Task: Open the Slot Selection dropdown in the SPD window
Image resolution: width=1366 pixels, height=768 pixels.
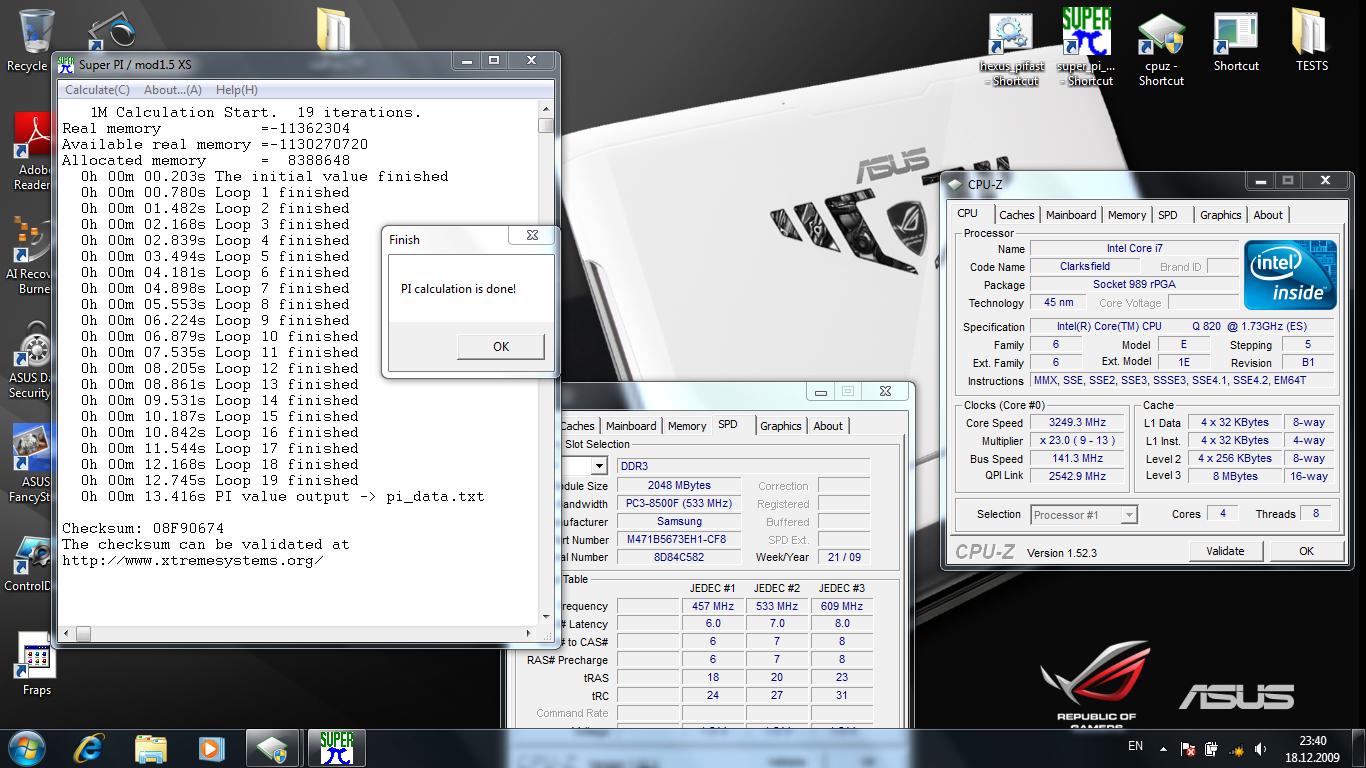Action: (598, 466)
